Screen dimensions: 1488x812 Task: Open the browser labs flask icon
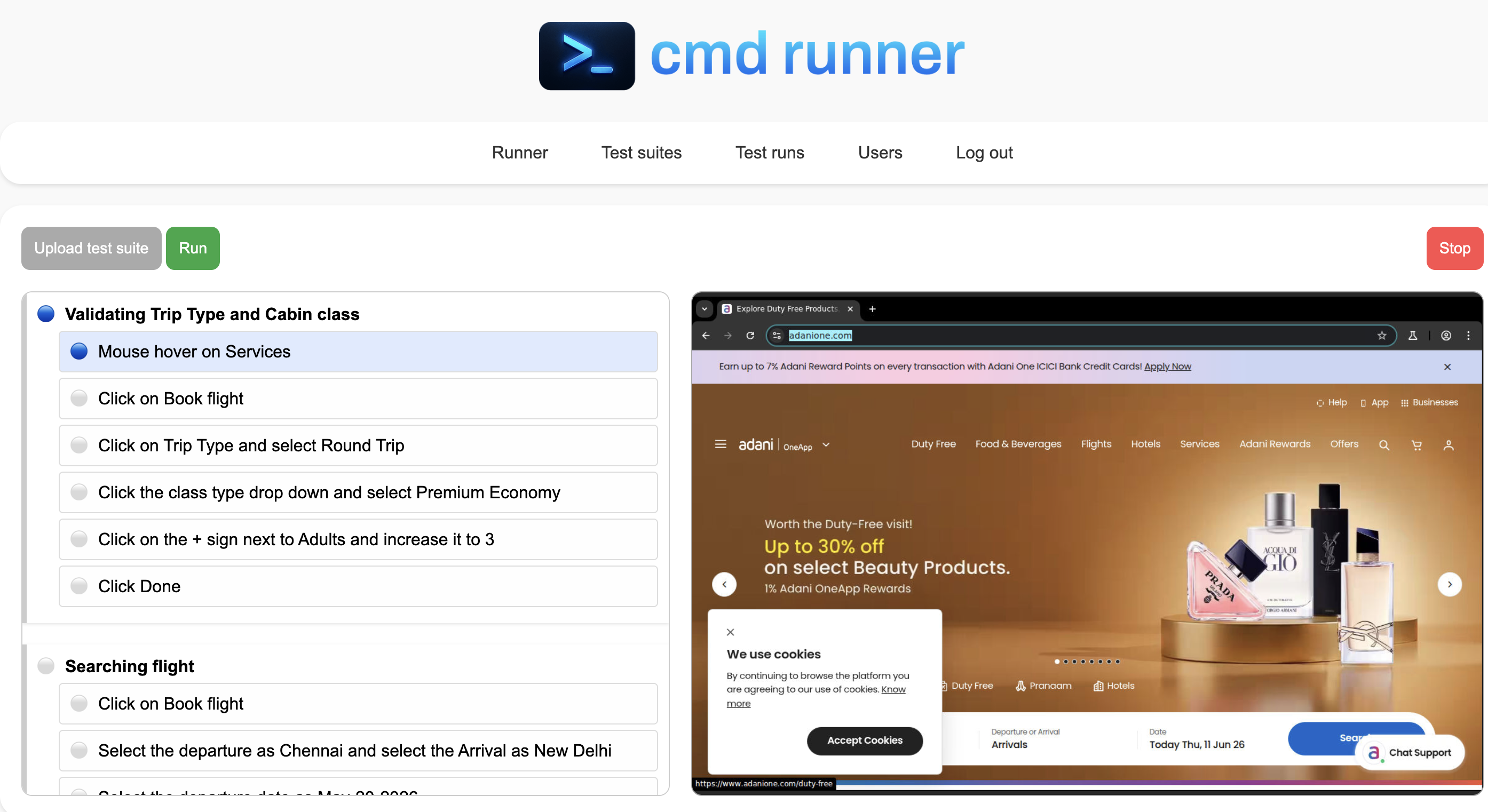pos(1412,336)
